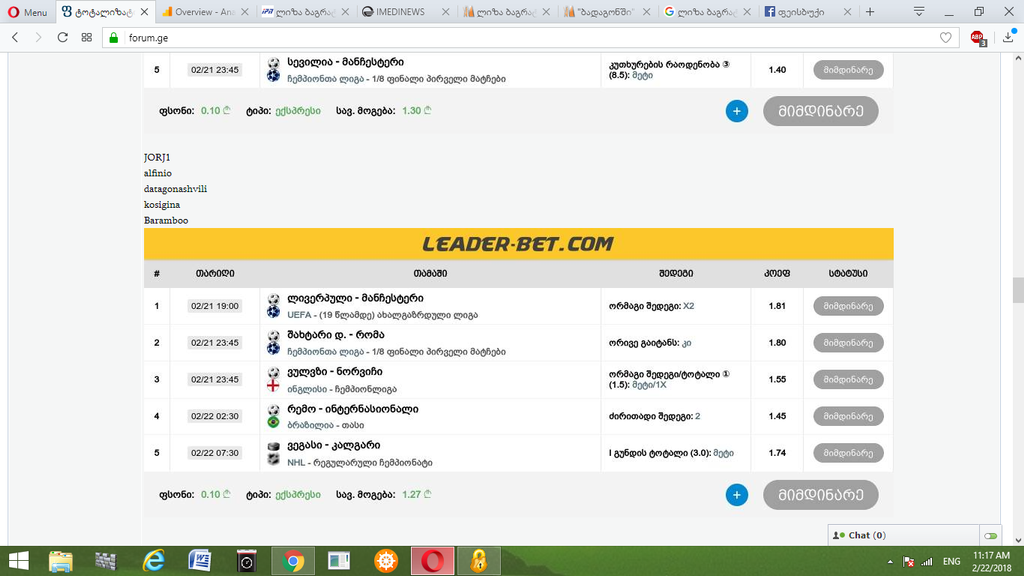
Task: Click the page vertical scrollbar thumb
Action: pos(1018,290)
